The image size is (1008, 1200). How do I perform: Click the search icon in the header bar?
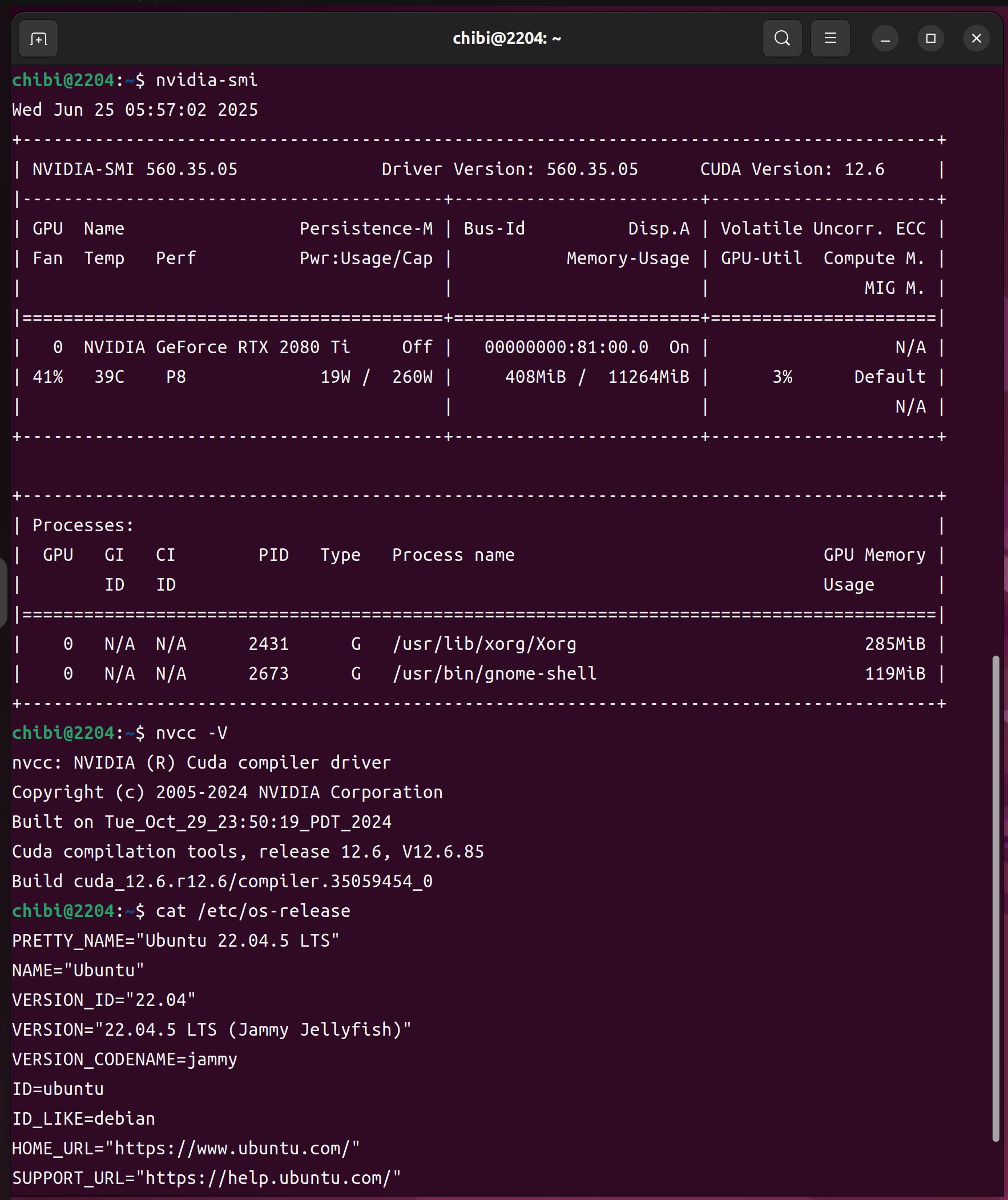[x=781, y=39]
